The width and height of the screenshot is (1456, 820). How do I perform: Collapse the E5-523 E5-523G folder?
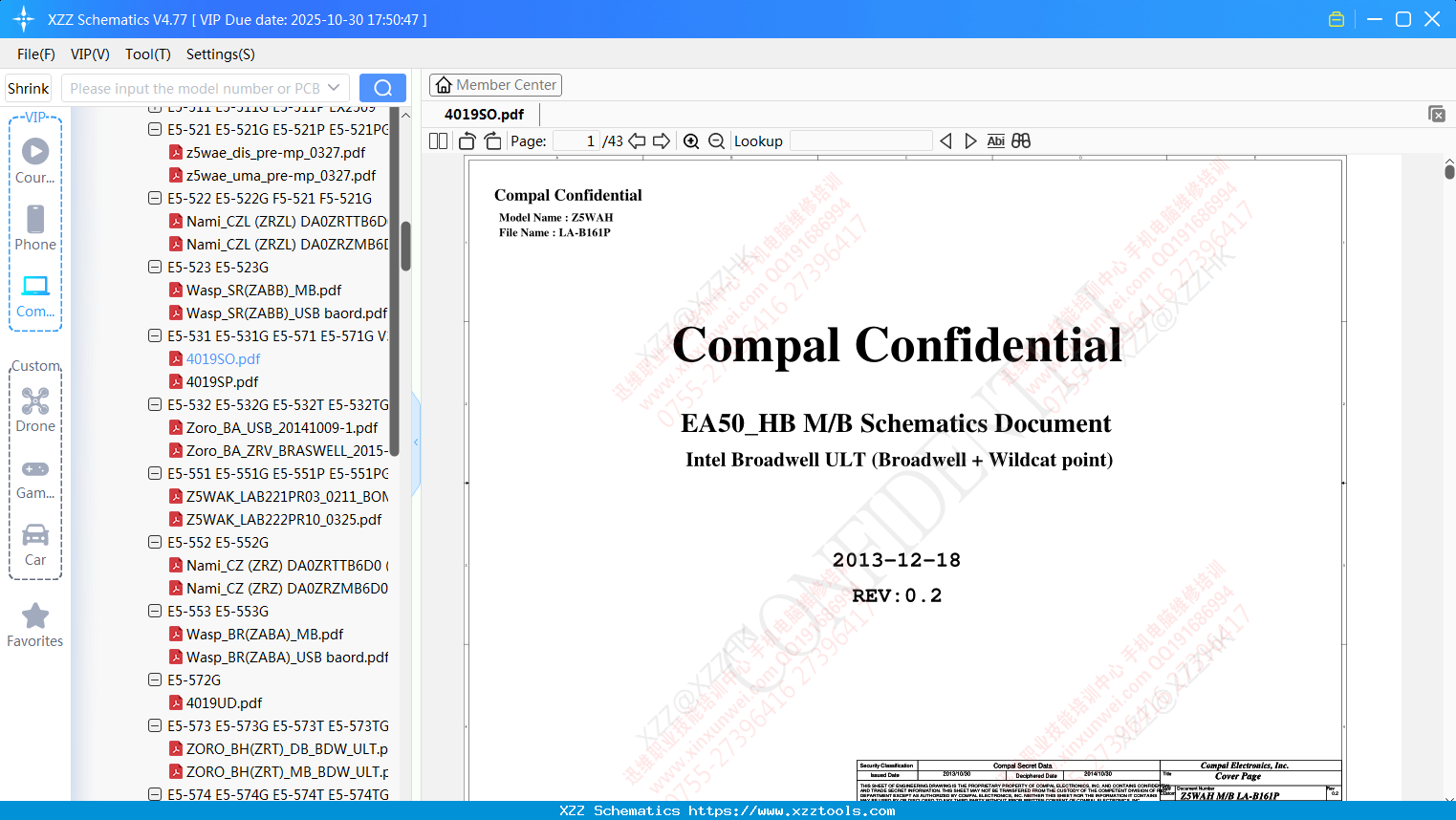(155, 267)
